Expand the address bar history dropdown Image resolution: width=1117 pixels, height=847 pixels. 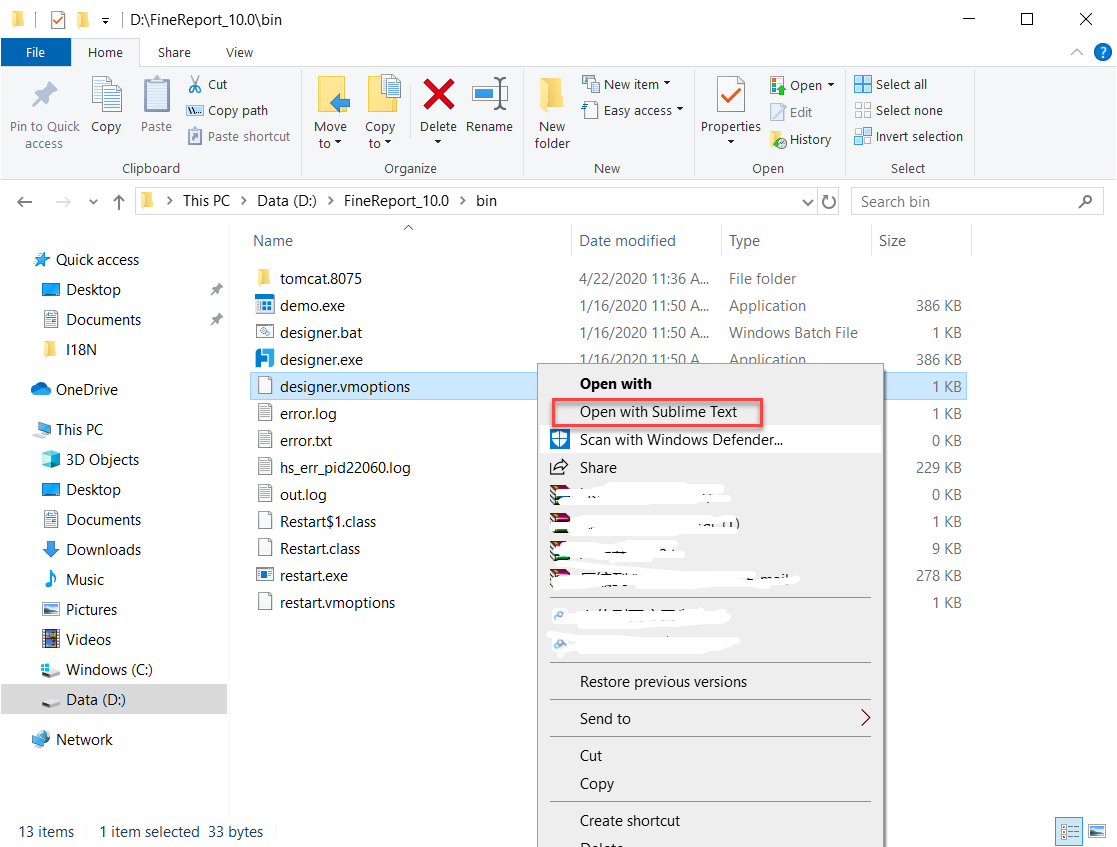click(x=807, y=202)
